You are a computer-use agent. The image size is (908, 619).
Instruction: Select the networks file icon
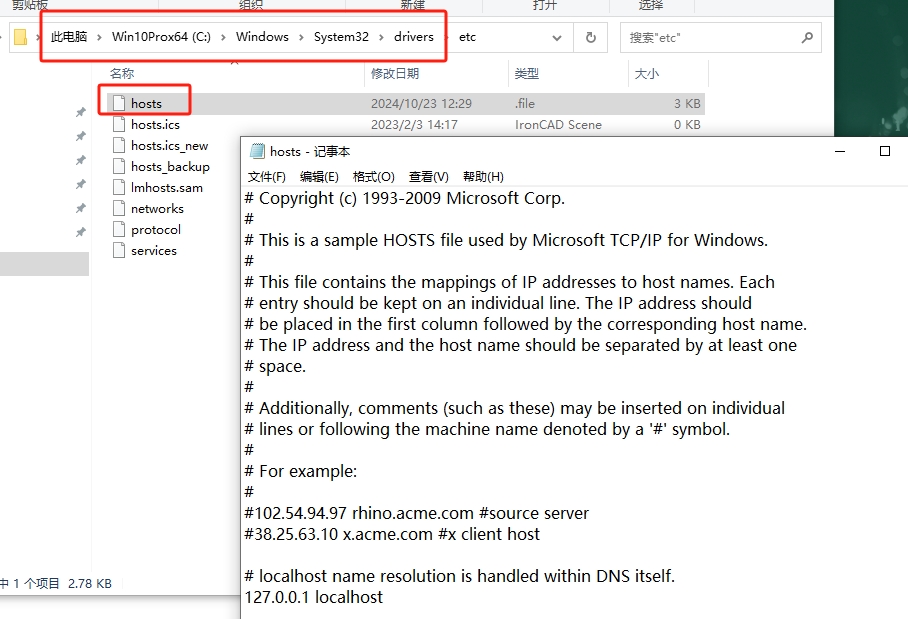(x=119, y=209)
